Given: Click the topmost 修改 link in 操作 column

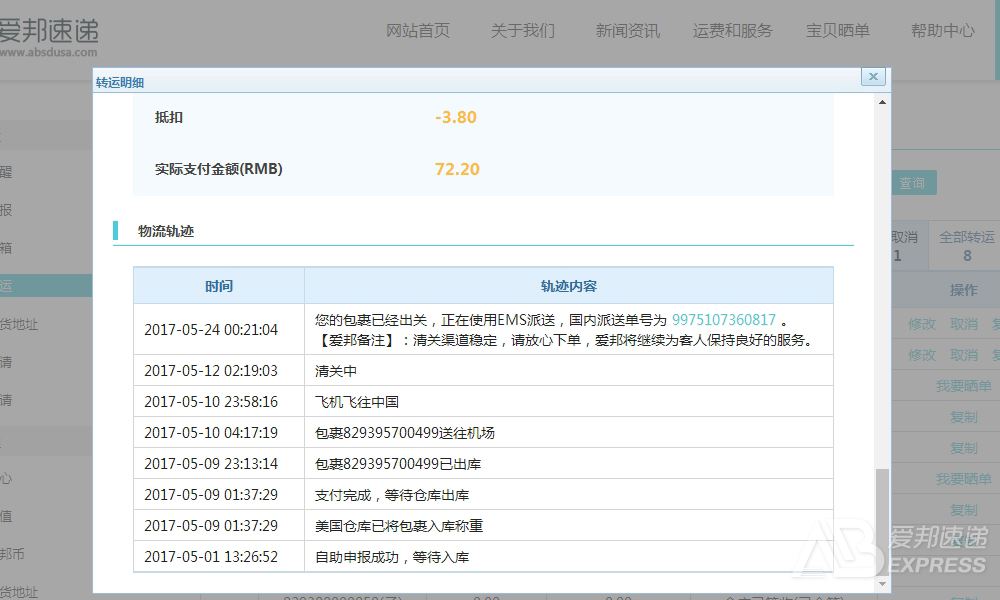Looking at the screenshot, I should tap(921, 324).
